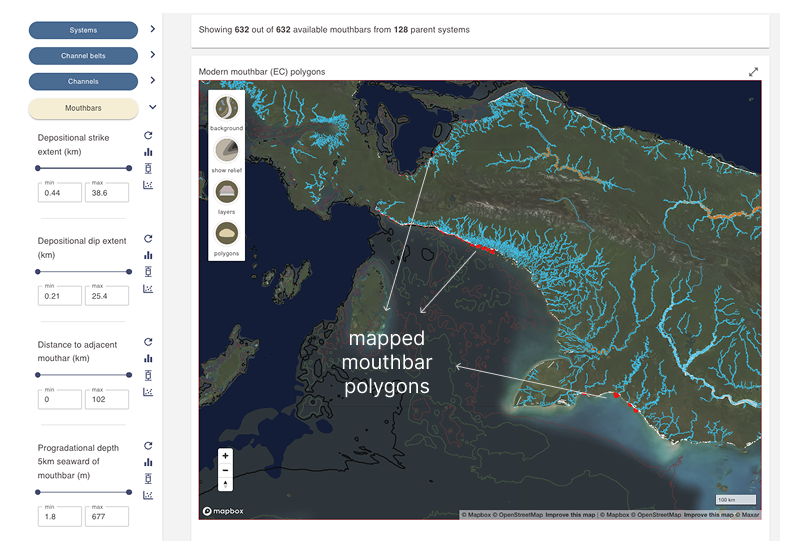800x554 pixels.
Task: Zoom out on the map
Action: click(226, 470)
